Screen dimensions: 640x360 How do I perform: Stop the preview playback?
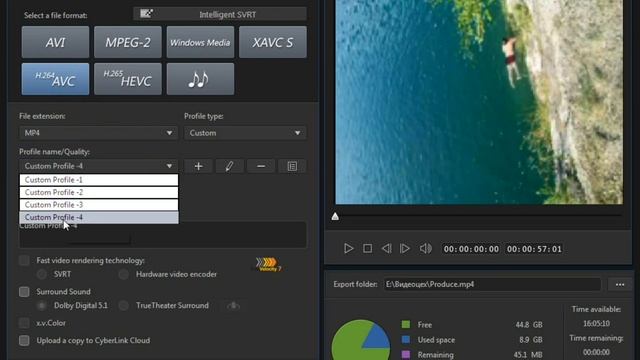[367, 249]
